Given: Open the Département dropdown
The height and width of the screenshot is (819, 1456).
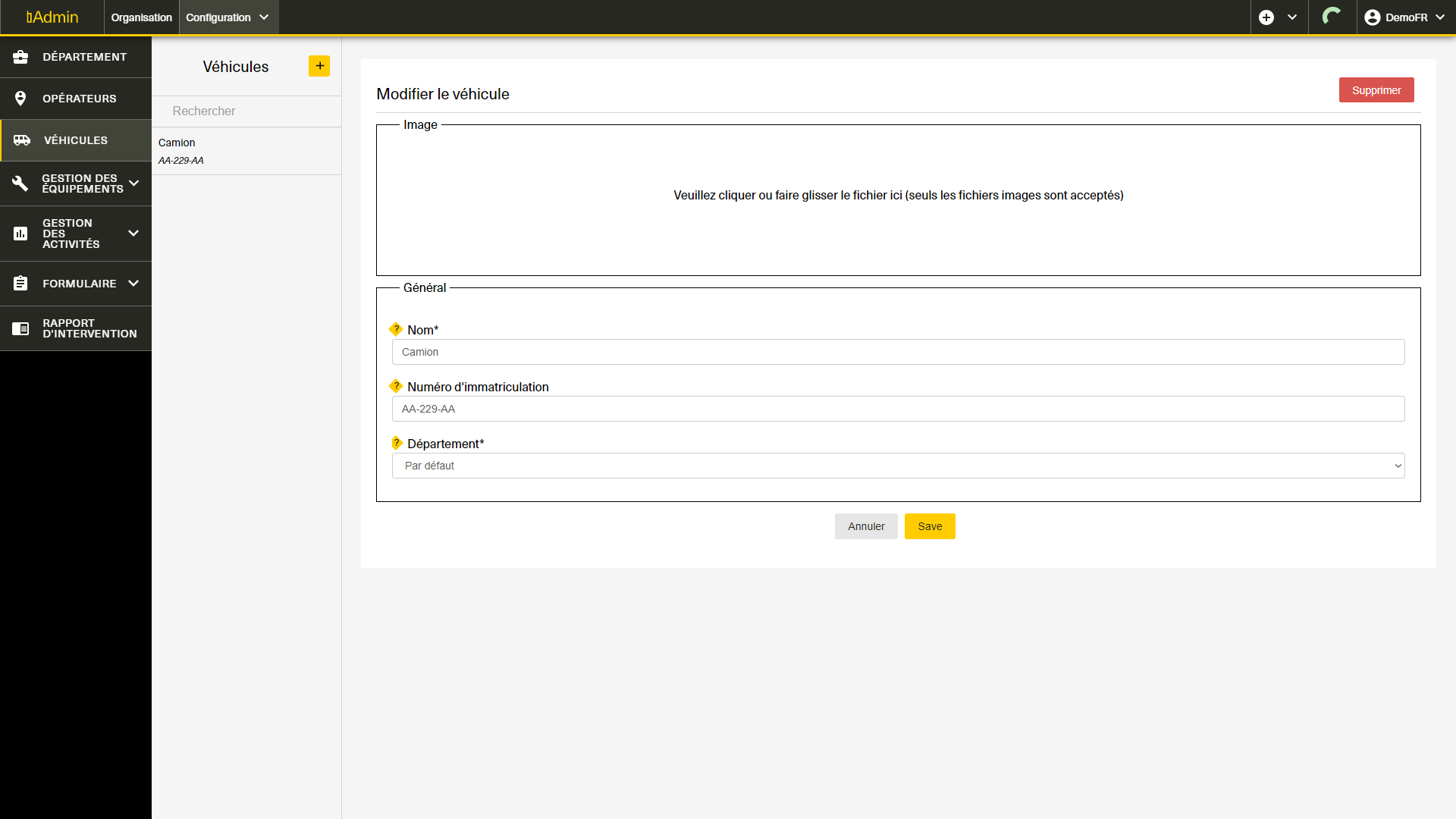Looking at the screenshot, I should [x=898, y=466].
